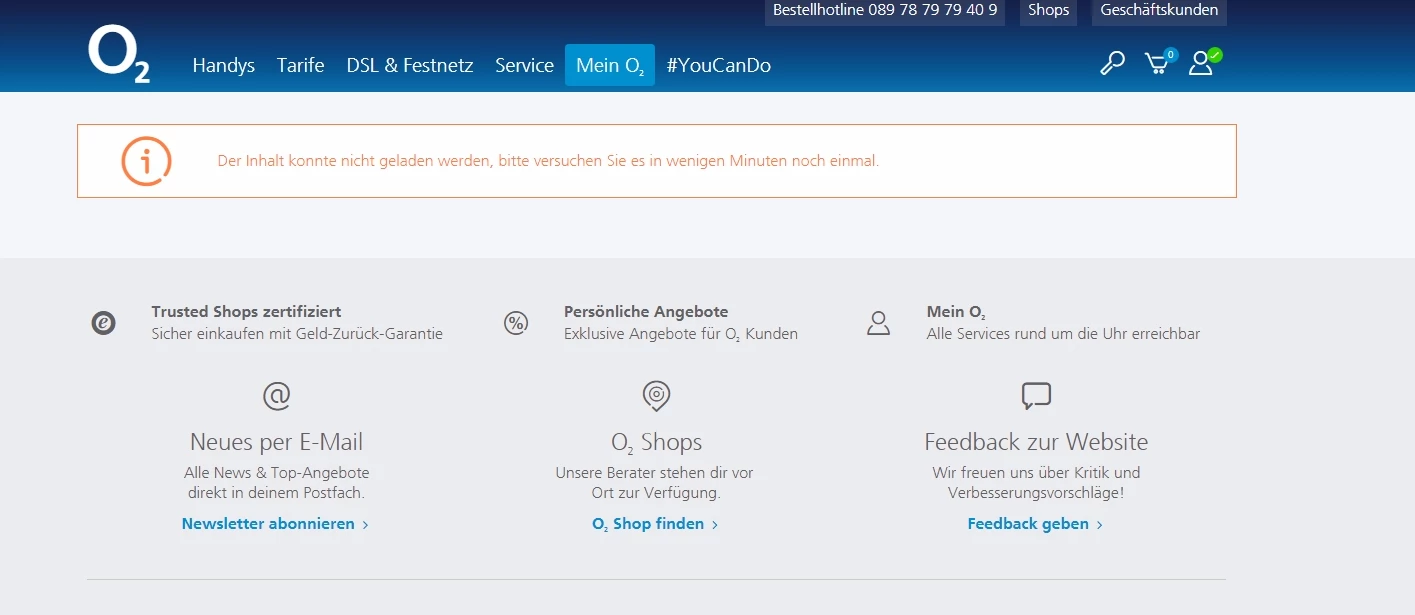Click the Mein O2 person icon in footer

(x=878, y=323)
